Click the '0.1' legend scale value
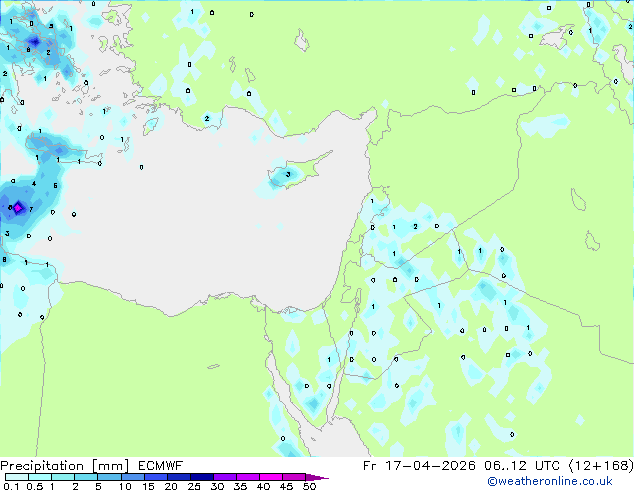Viewport: 634px width, 490px height. point(11,486)
